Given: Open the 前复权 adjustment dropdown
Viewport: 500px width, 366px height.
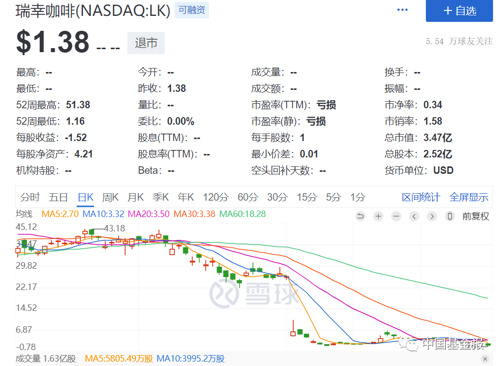Looking at the screenshot, I should coord(475,216).
